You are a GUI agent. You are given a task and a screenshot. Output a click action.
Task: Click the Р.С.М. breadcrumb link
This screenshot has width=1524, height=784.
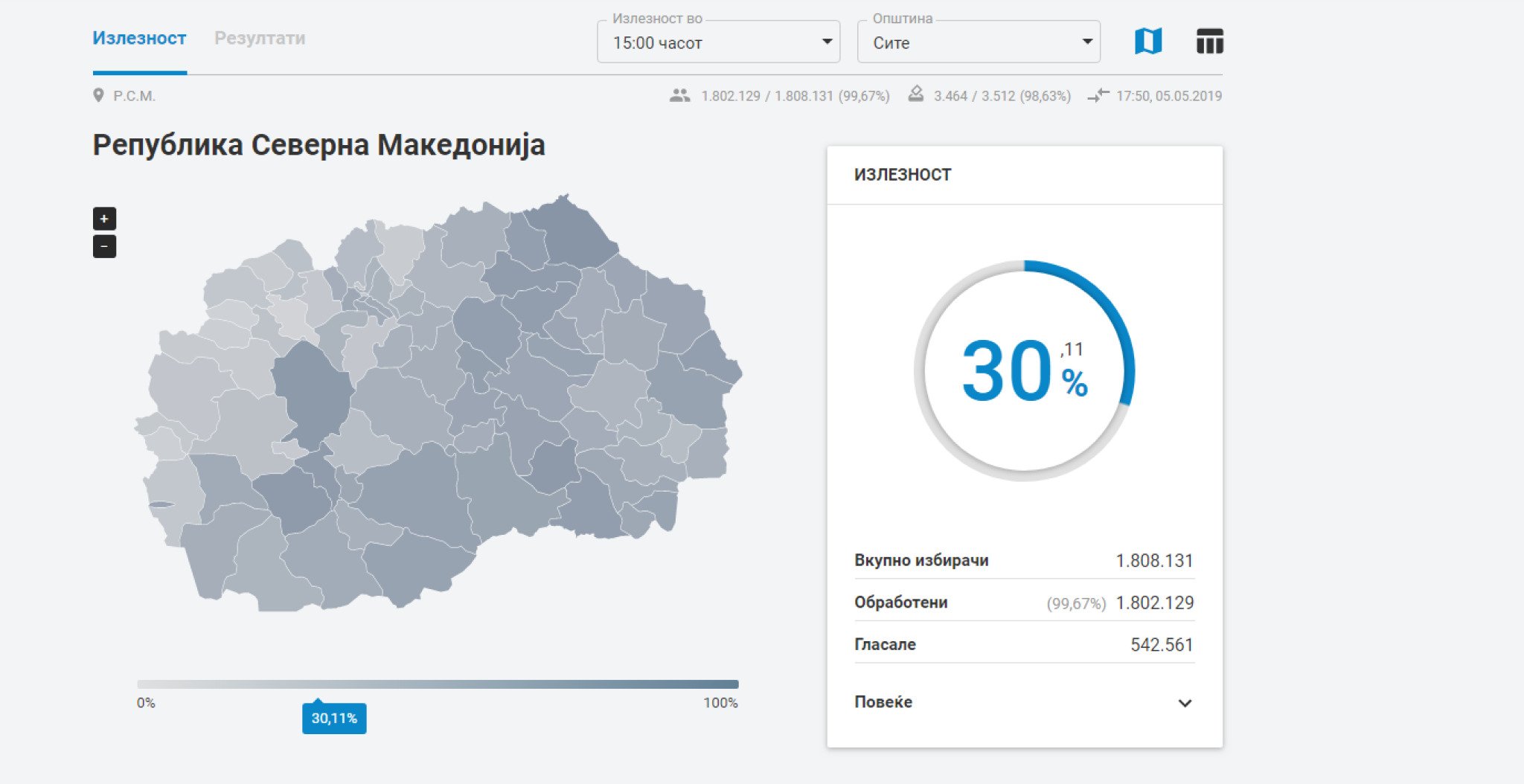point(134,96)
